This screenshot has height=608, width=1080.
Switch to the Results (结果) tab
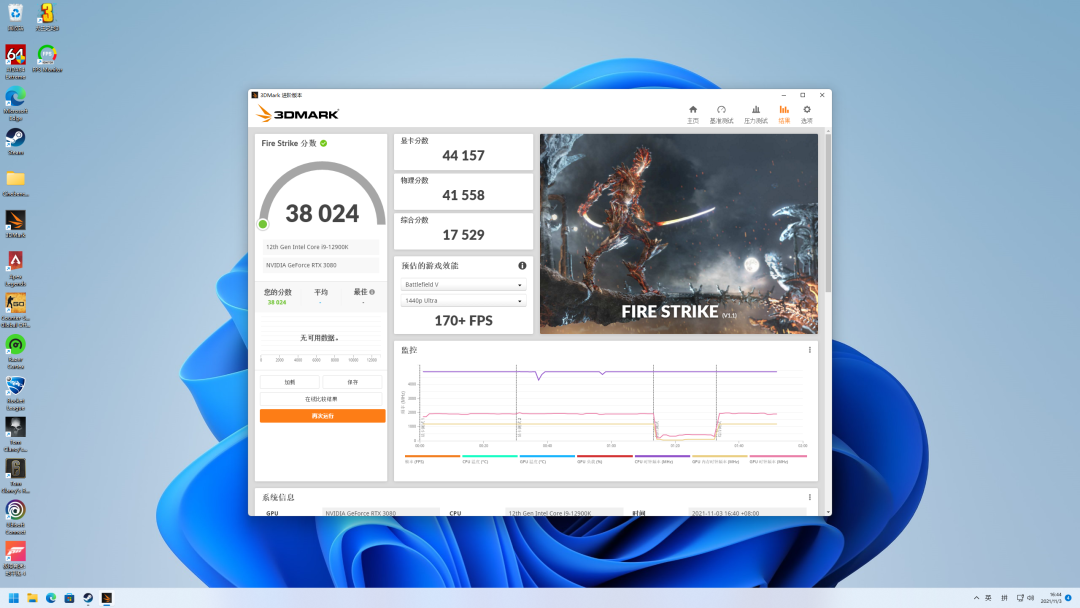[x=784, y=114]
